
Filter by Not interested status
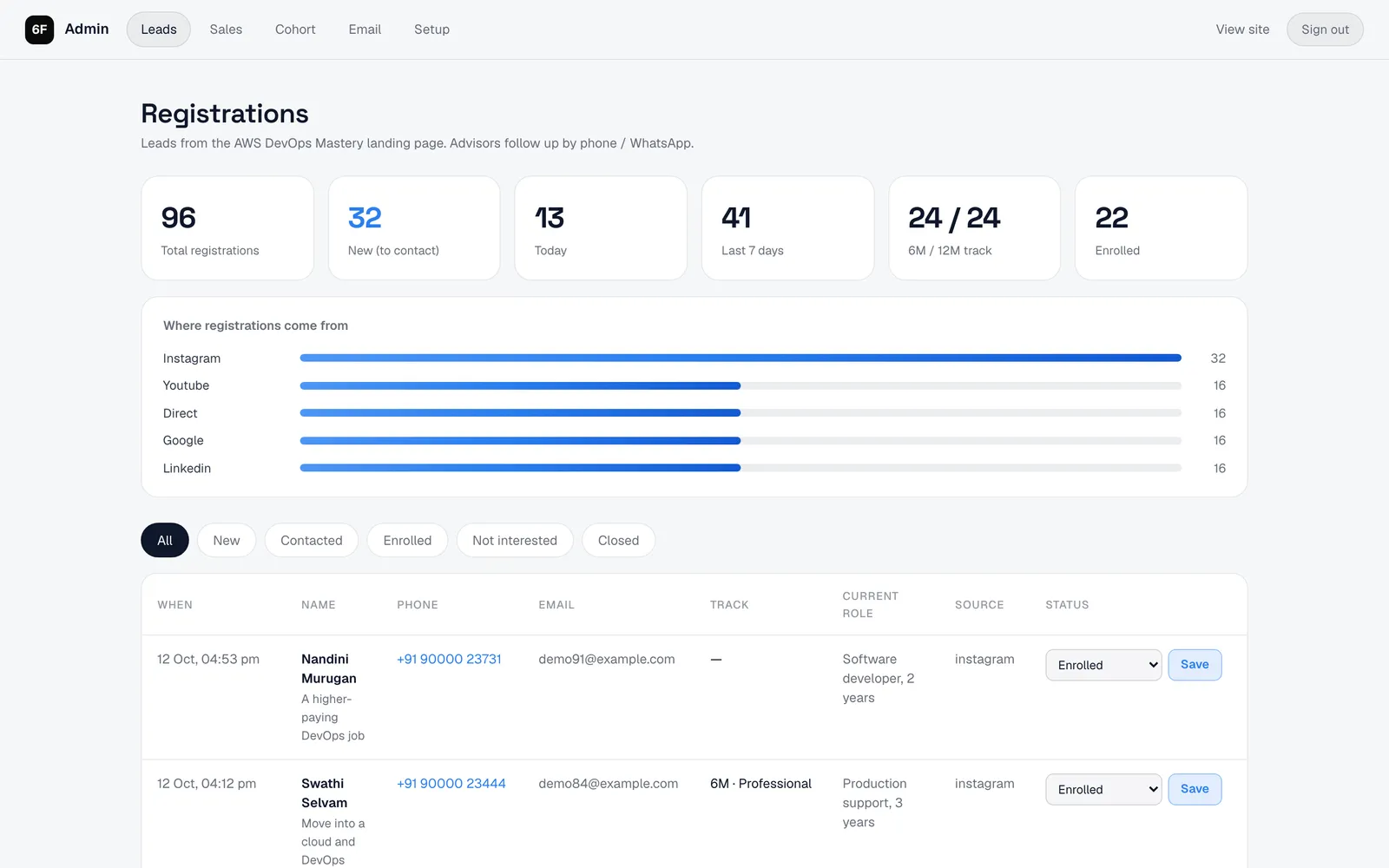(x=515, y=540)
